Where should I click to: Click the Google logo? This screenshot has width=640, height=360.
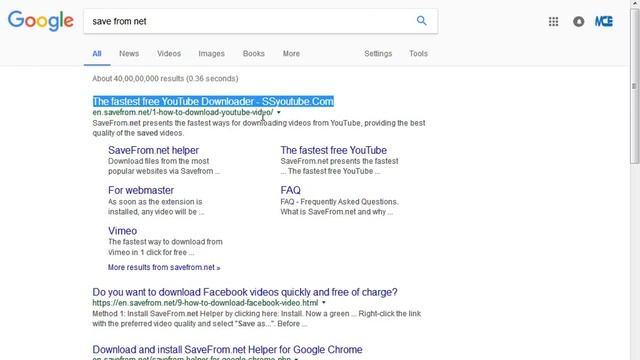[x=41, y=21]
